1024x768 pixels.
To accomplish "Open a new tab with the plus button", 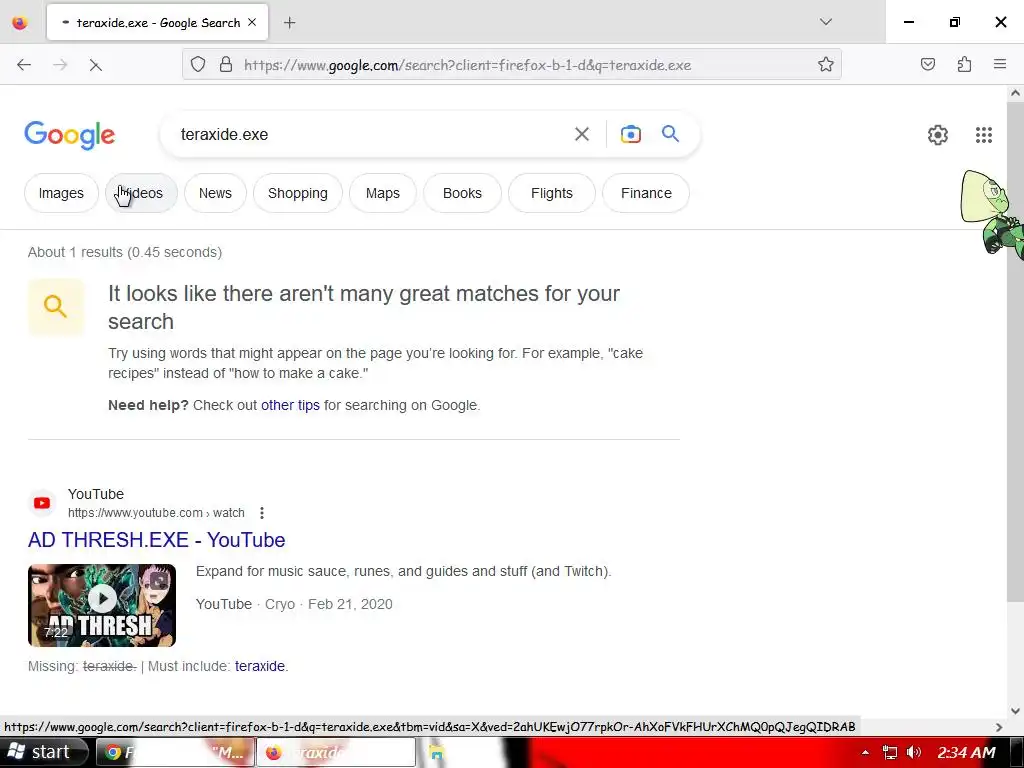I will [289, 23].
